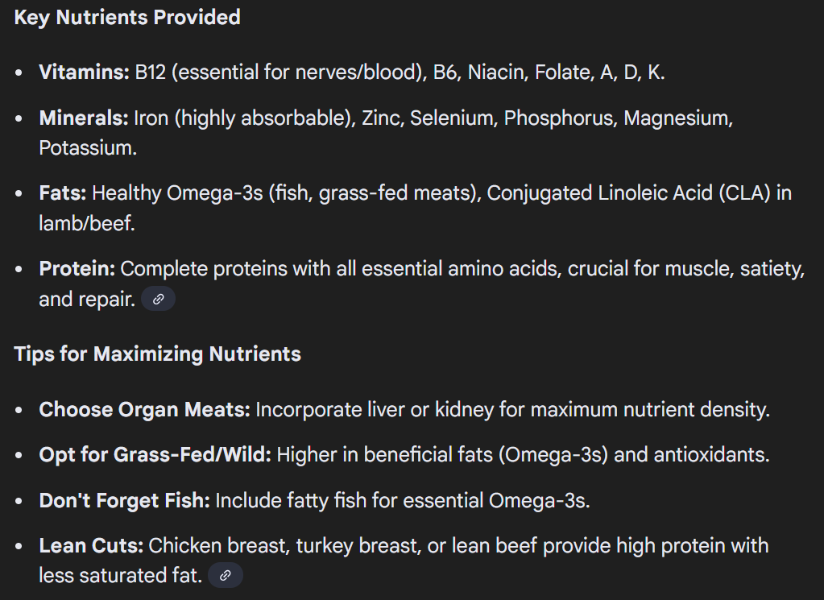Click the word "Potassium" in the Minerals bullet
Image resolution: width=824 pixels, height=600 pixels.
(x=85, y=148)
